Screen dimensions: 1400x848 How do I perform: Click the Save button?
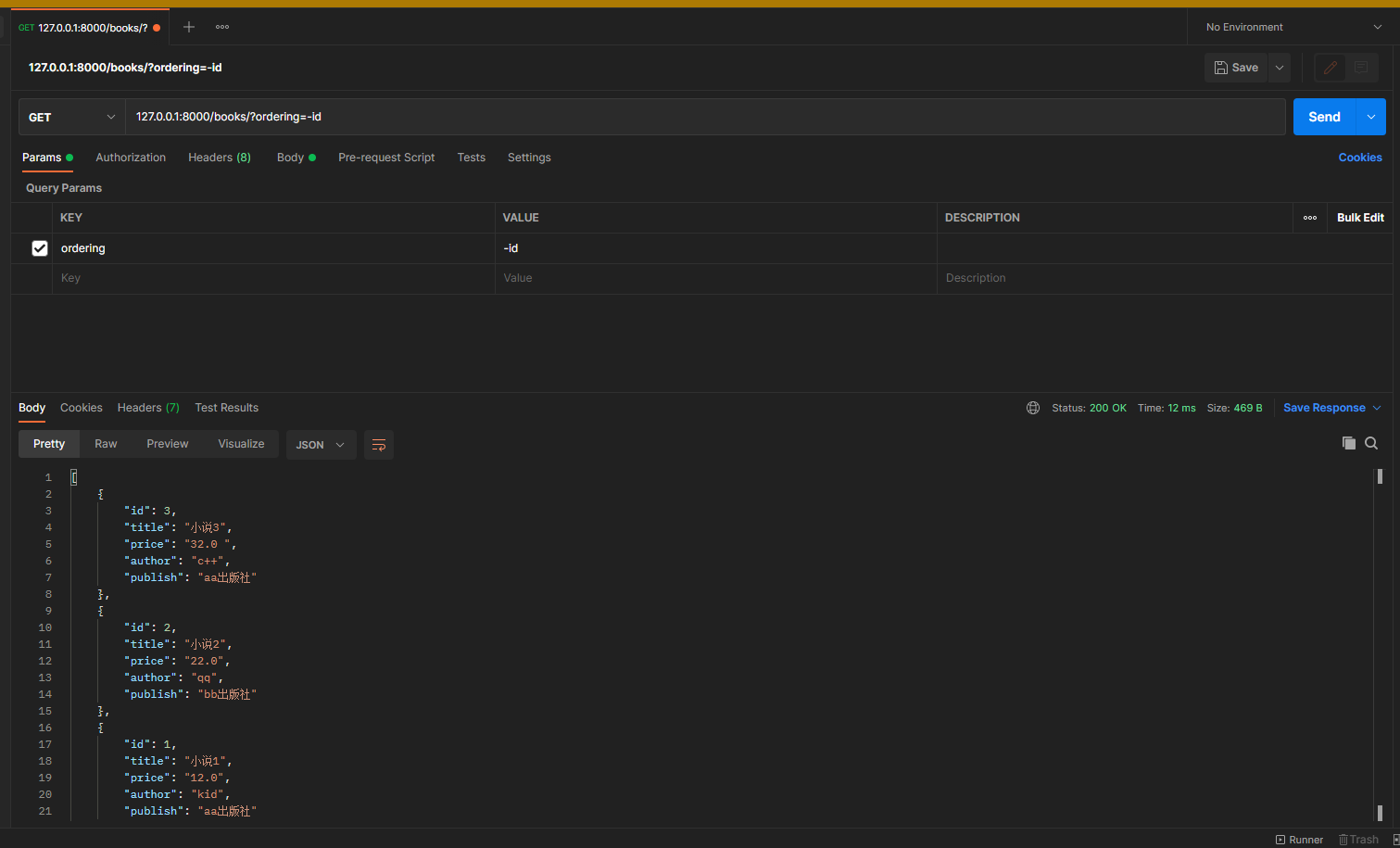pyautogui.click(x=1236, y=68)
